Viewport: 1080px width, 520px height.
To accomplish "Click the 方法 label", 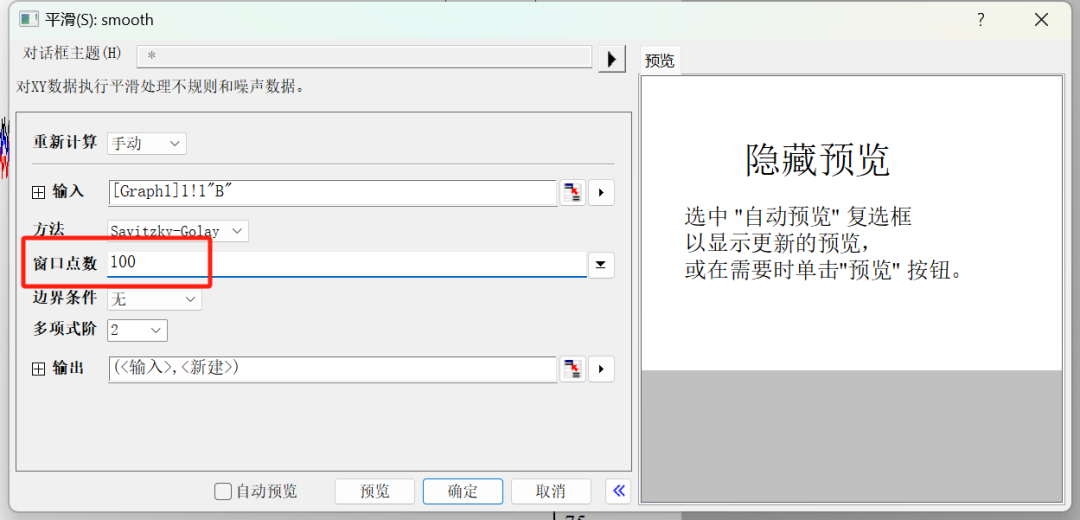I will point(49,229).
